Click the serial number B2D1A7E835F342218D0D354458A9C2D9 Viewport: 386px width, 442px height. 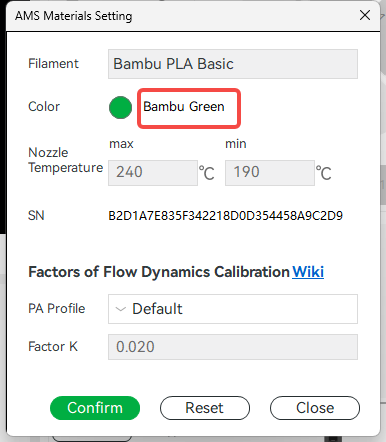click(226, 216)
